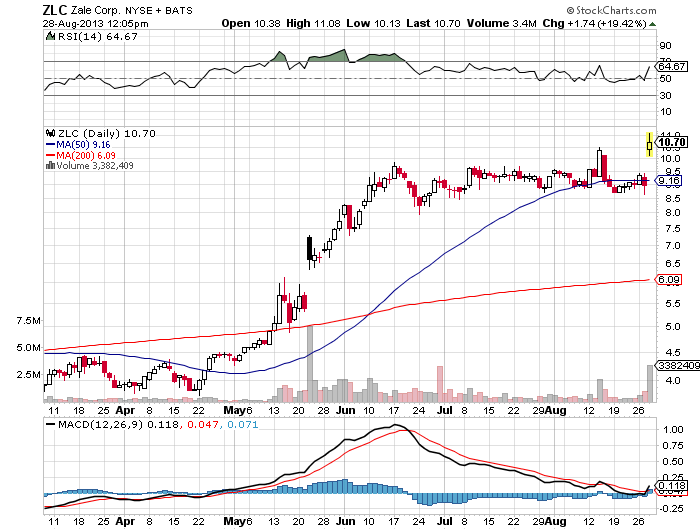Click the 7.0 price axis label
Viewport: 700px width, 530px height.
tap(672, 246)
